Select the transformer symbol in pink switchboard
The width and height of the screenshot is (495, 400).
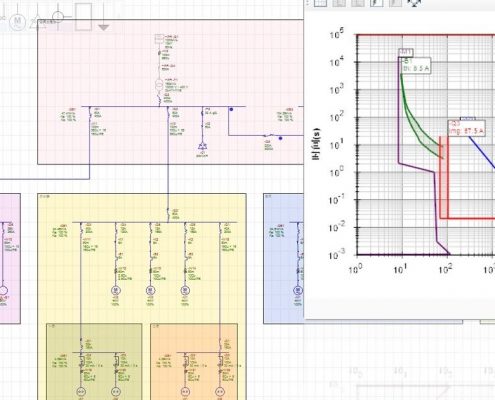[159, 85]
